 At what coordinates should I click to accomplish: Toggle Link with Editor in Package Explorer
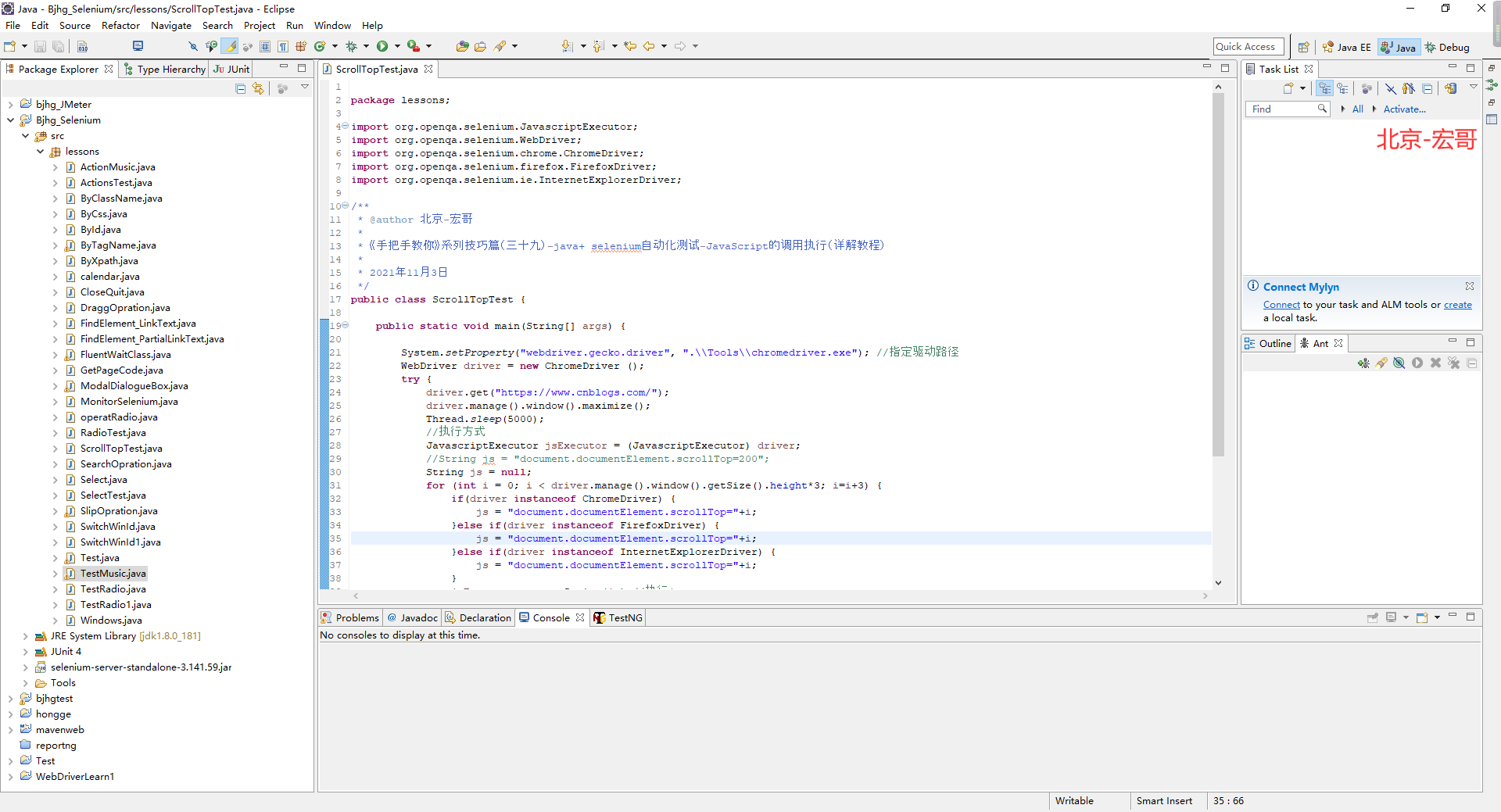click(258, 89)
